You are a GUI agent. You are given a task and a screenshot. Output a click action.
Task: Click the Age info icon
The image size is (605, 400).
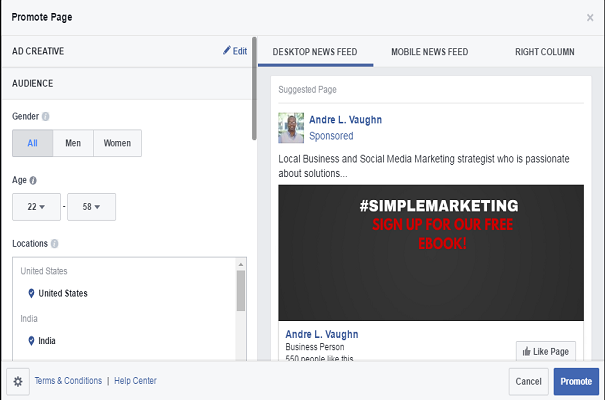34,180
